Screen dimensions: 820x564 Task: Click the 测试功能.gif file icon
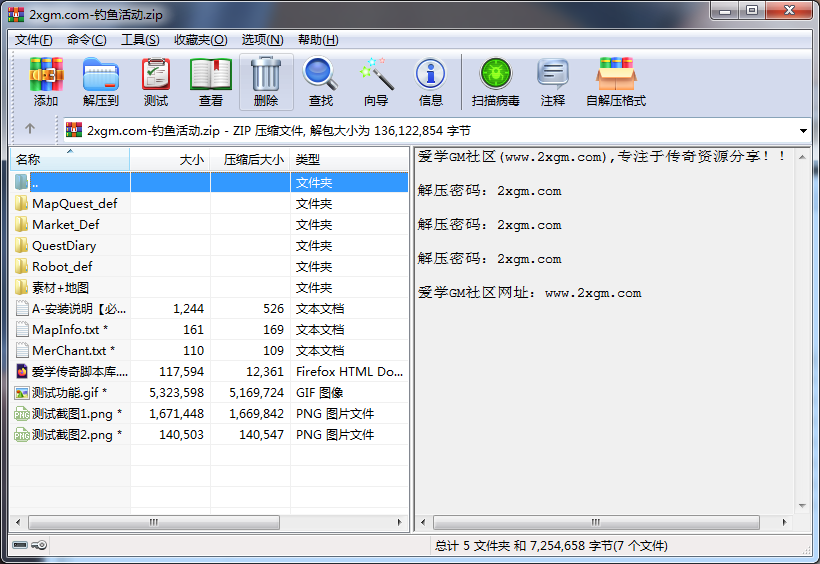tap(22, 393)
